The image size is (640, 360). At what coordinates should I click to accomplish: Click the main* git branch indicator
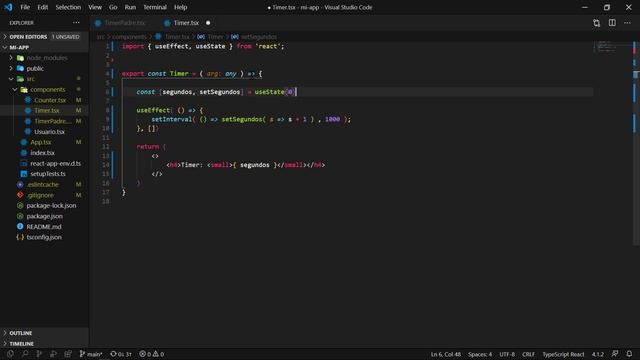[x=91, y=354]
